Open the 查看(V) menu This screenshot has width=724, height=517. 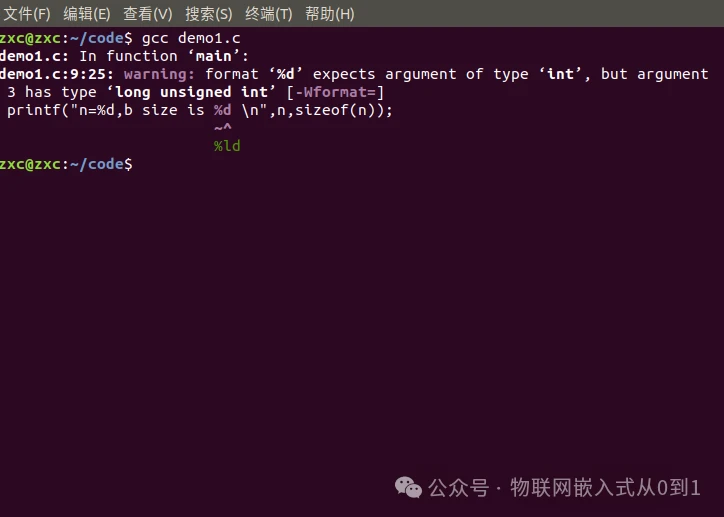point(147,14)
